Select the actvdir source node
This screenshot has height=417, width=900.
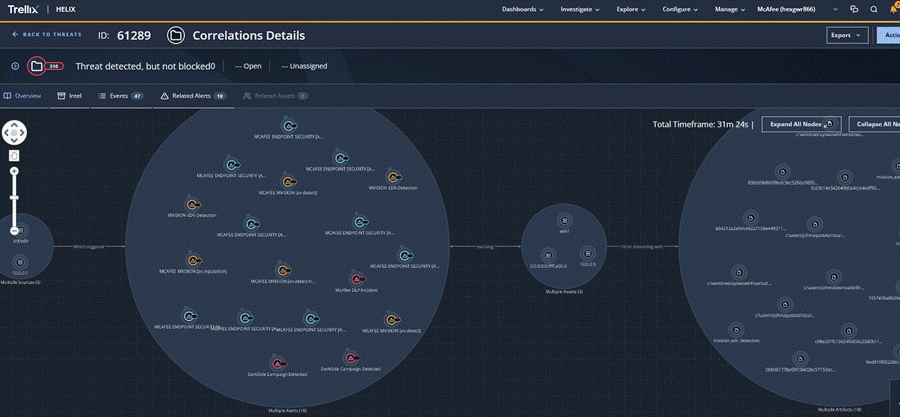[x=20, y=230]
